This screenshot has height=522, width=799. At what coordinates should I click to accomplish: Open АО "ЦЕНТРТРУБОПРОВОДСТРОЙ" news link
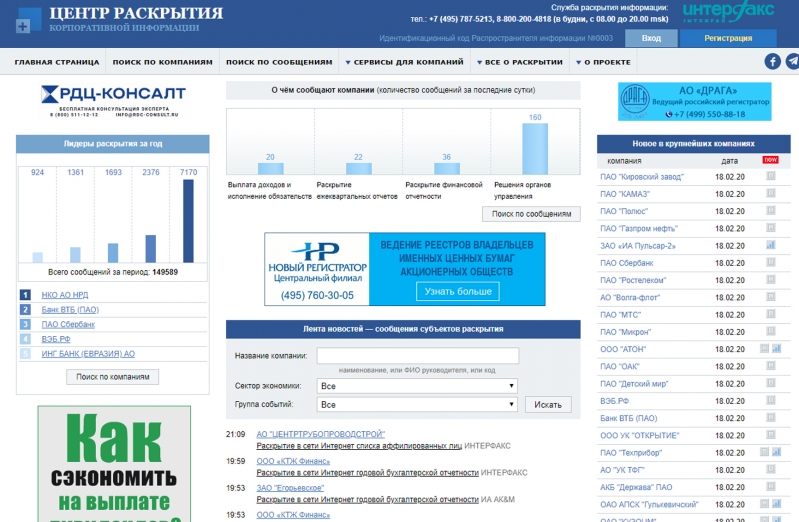pos(321,434)
